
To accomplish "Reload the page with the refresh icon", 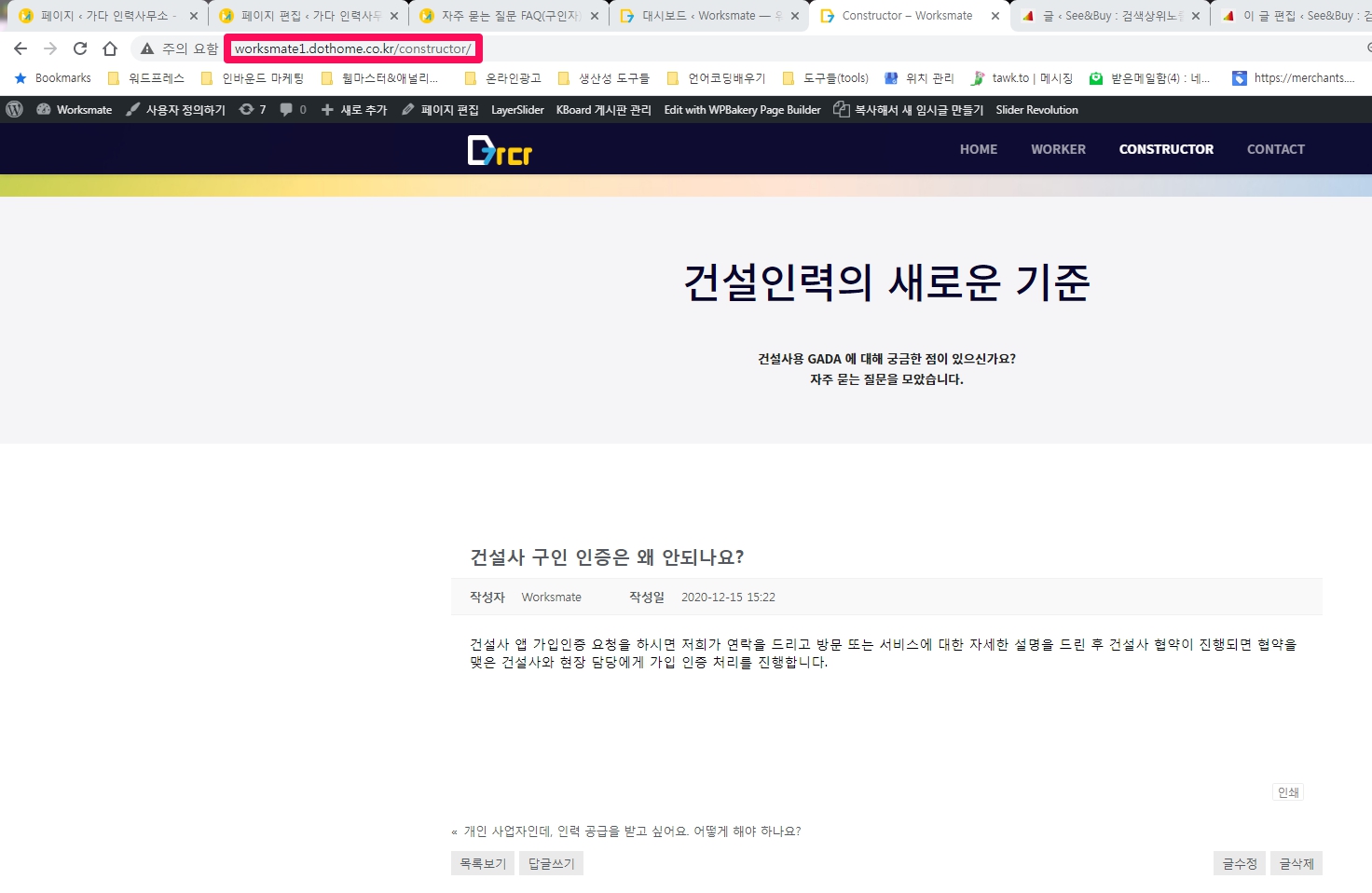I will (80, 48).
